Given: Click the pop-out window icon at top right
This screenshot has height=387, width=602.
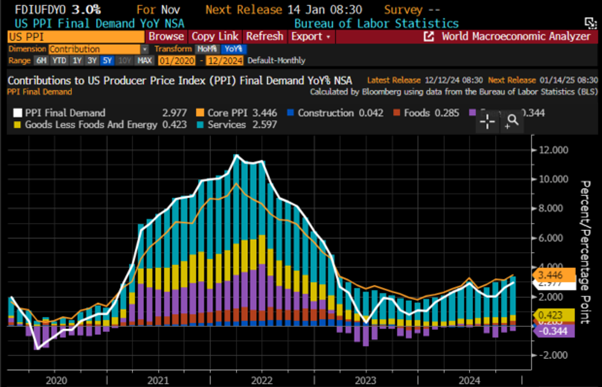Looking at the screenshot, I should pos(590,23).
